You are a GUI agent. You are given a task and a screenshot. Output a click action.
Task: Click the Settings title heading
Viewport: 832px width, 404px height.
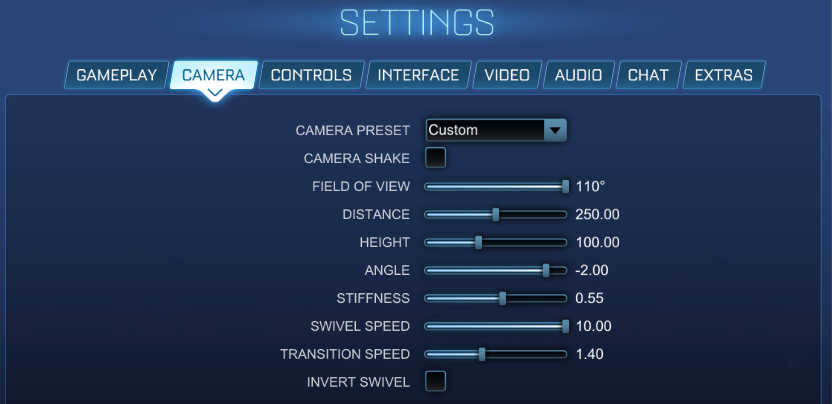point(416,23)
